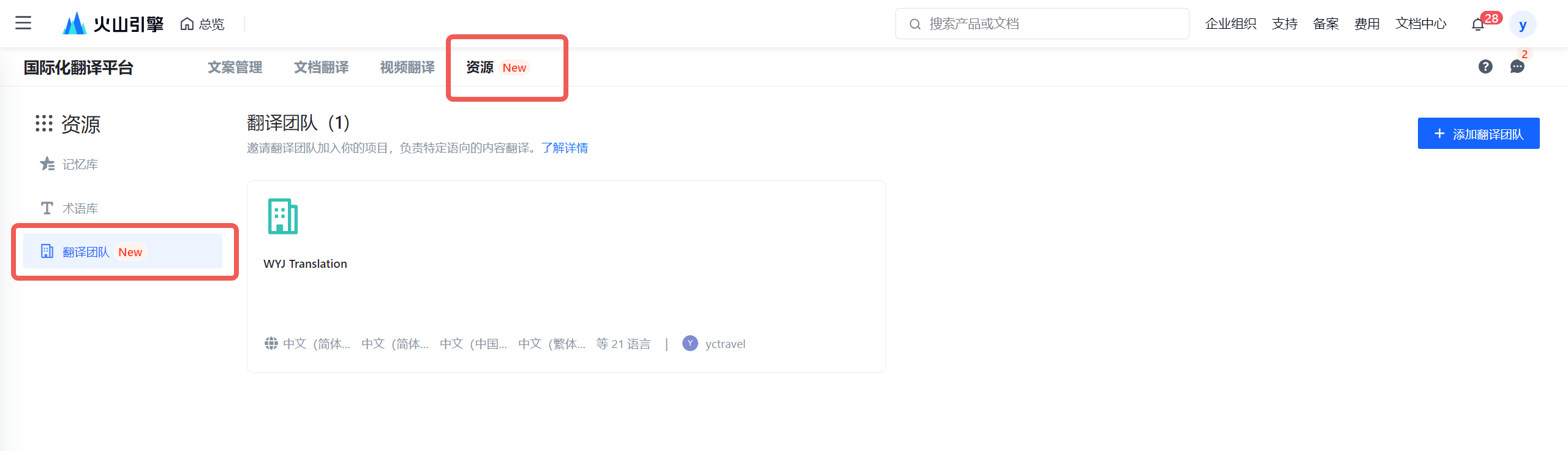Open the hamburger navigation menu
The width and height of the screenshot is (1568, 451).
(23, 23)
